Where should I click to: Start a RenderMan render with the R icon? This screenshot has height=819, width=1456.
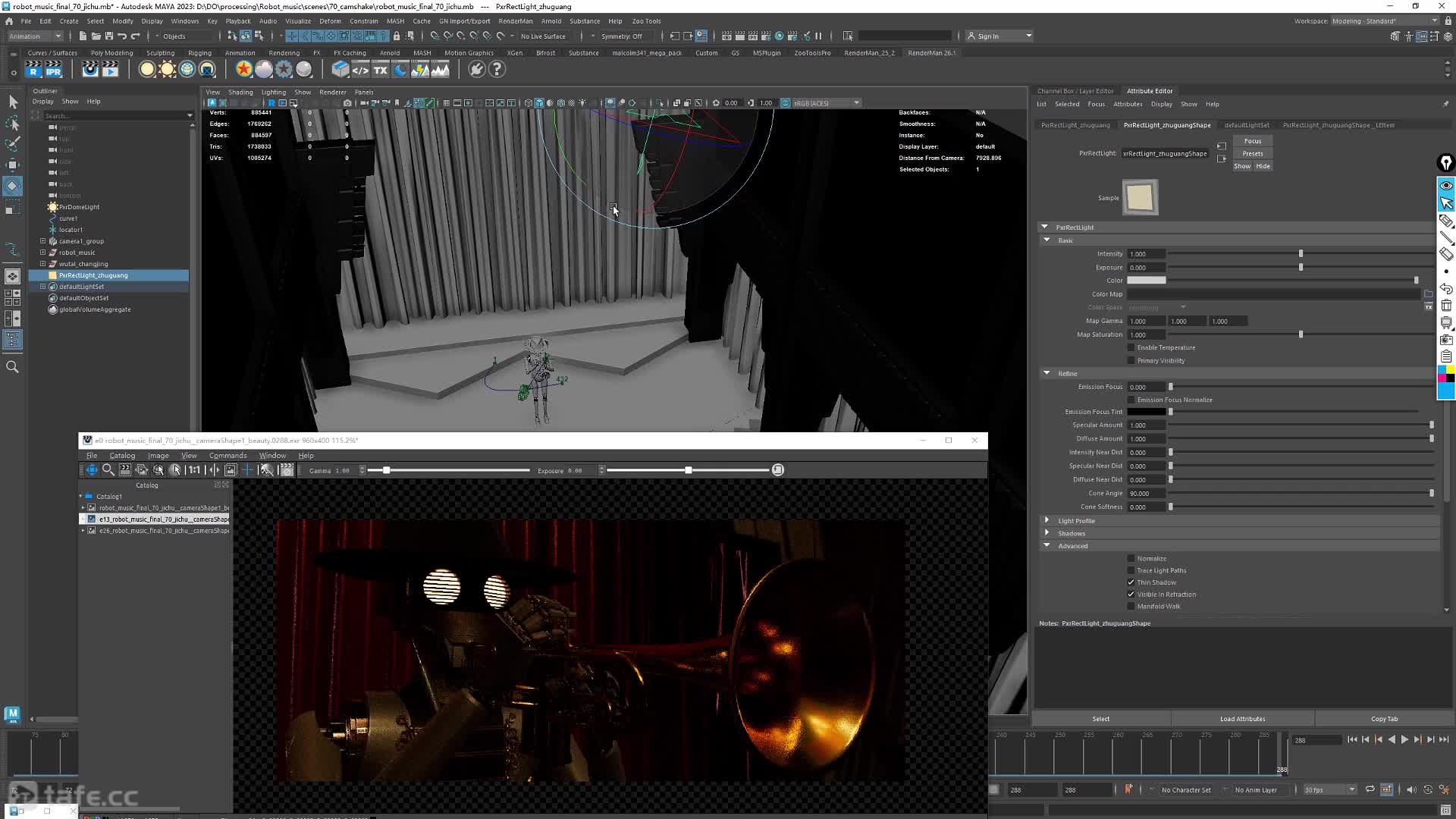point(33,70)
